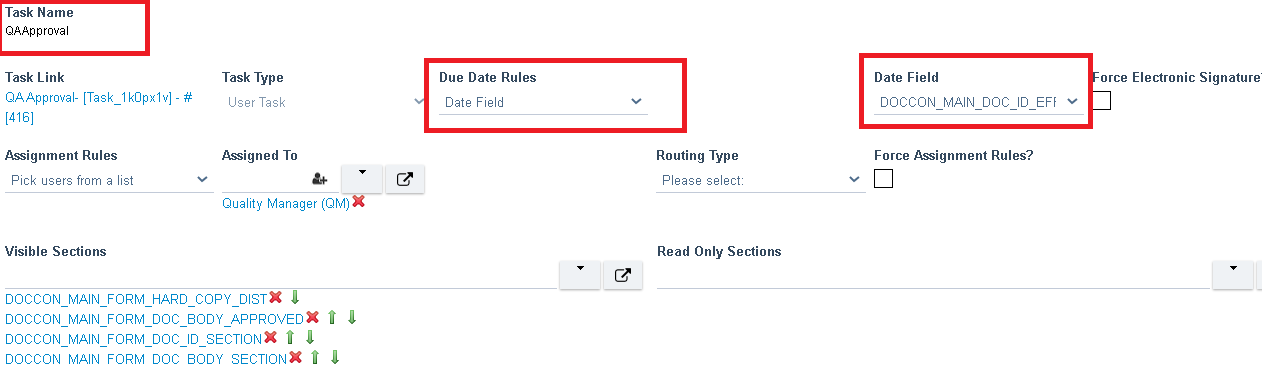Screen dimensions: 1262x366
Task: Click the Visible Sections input field
Action: [x=280, y=276]
